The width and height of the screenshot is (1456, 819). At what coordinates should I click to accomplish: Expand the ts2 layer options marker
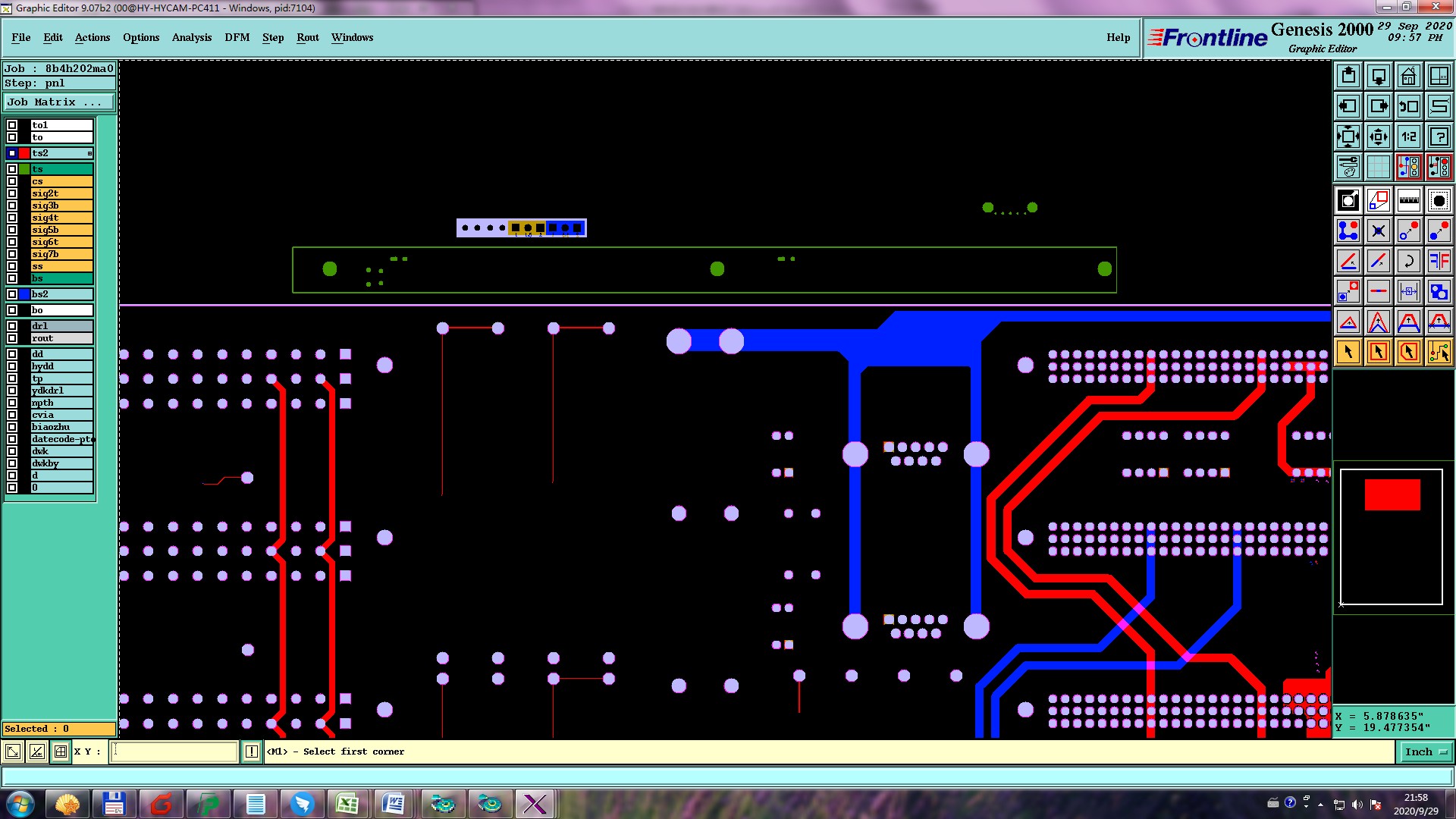point(89,153)
